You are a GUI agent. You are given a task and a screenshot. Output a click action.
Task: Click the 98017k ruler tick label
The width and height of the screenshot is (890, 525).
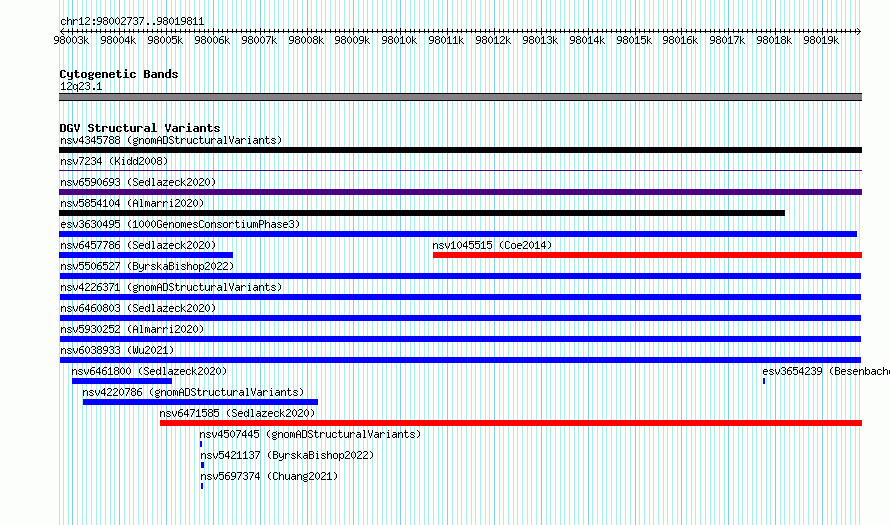(x=727, y=40)
